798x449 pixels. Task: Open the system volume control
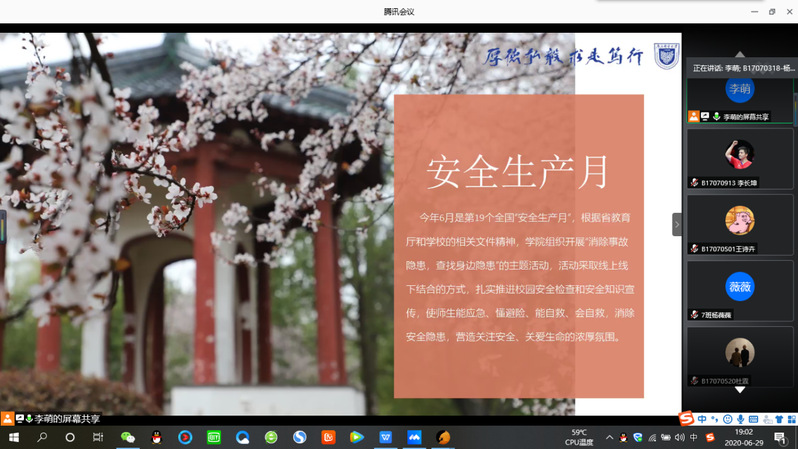[680, 437]
